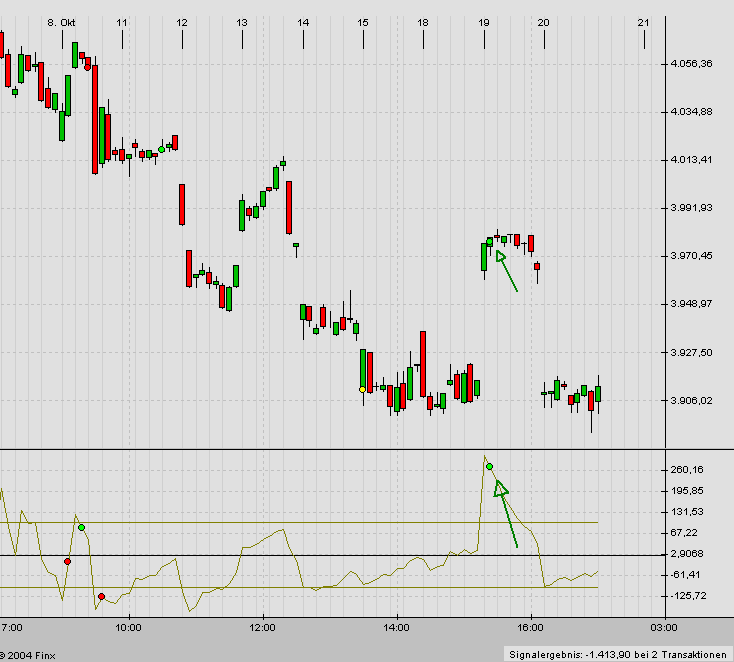Image resolution: width=734 pixels, height=662 pixels.
Task: Click the red indicator dot below the lower band
Action: tap(102, 596)
